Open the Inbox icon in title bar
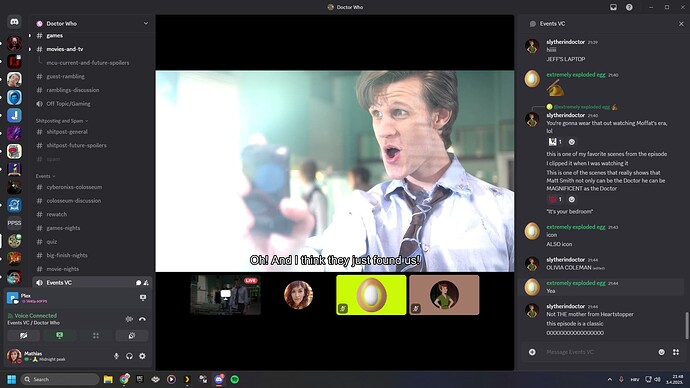This screenshot has height=388, width=690. click(x=613, y=7)
